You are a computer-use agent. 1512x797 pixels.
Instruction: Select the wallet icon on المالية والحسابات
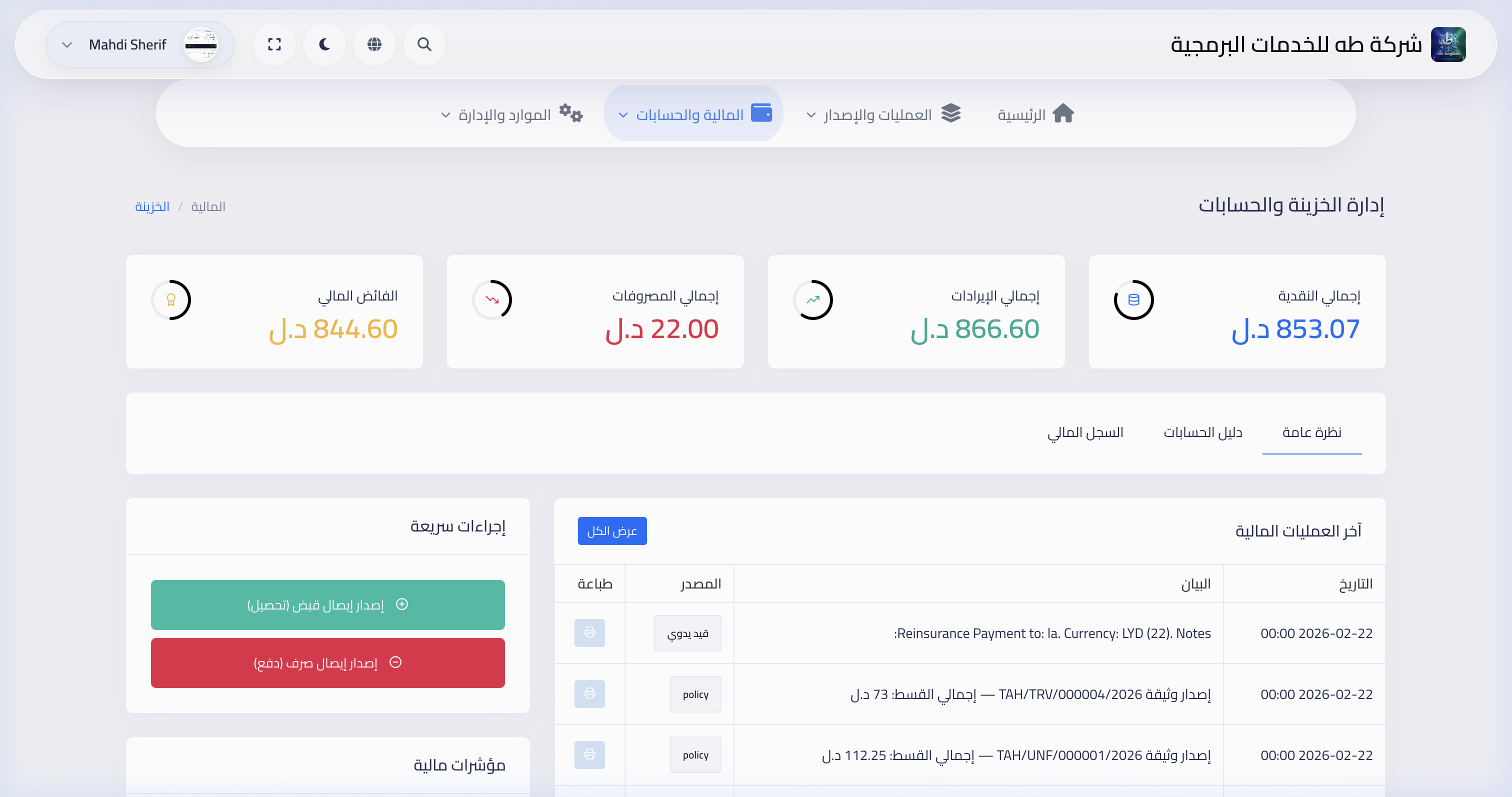[x=762, y=113]
